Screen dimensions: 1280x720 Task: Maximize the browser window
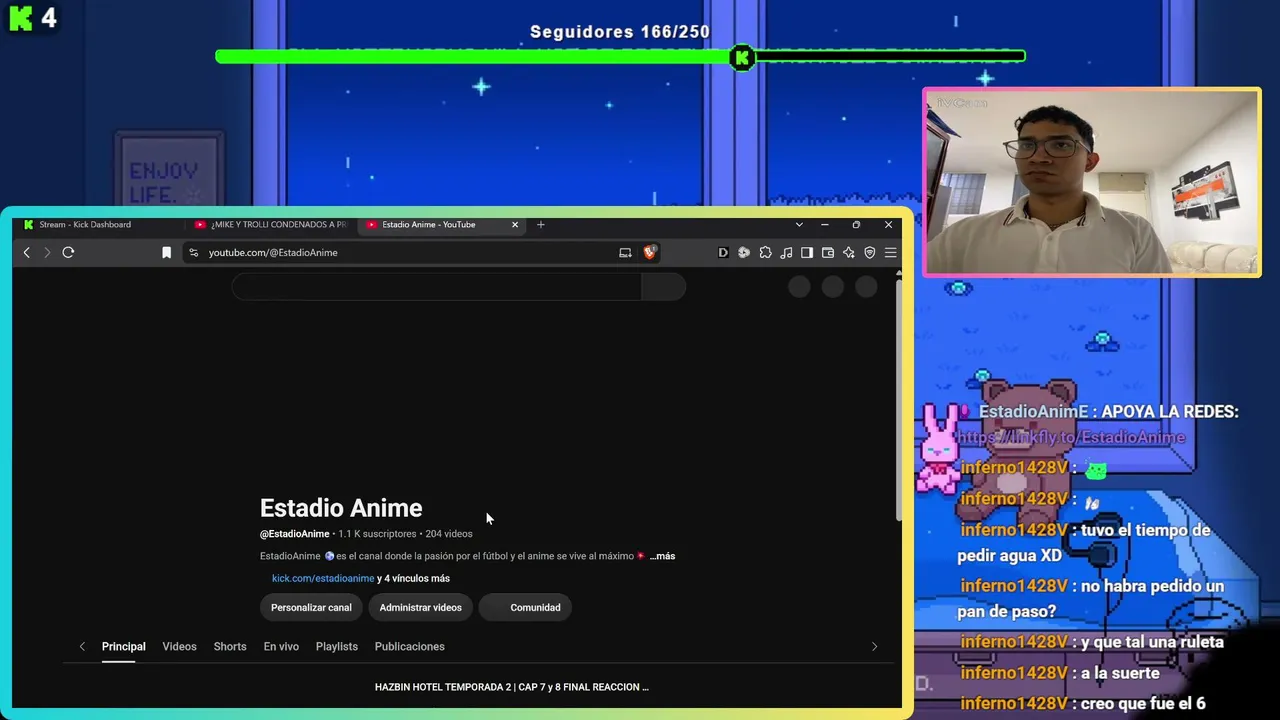click(856, 225)
